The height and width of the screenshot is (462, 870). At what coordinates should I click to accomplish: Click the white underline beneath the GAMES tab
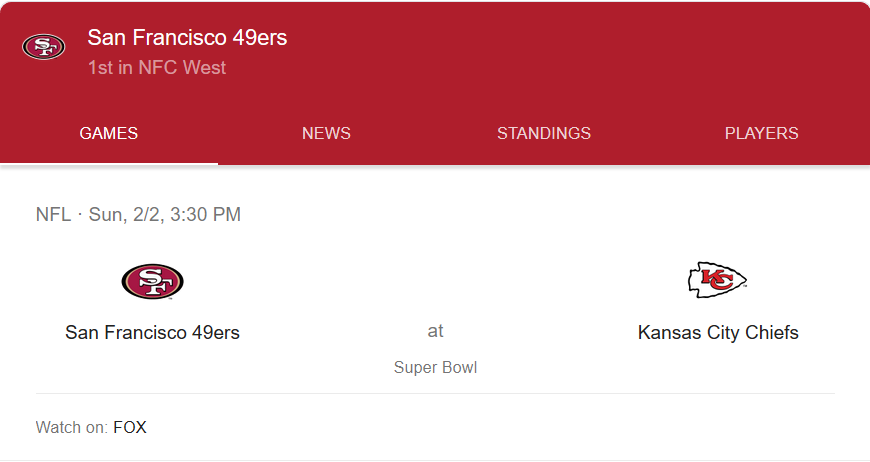[x=109, y=163]
